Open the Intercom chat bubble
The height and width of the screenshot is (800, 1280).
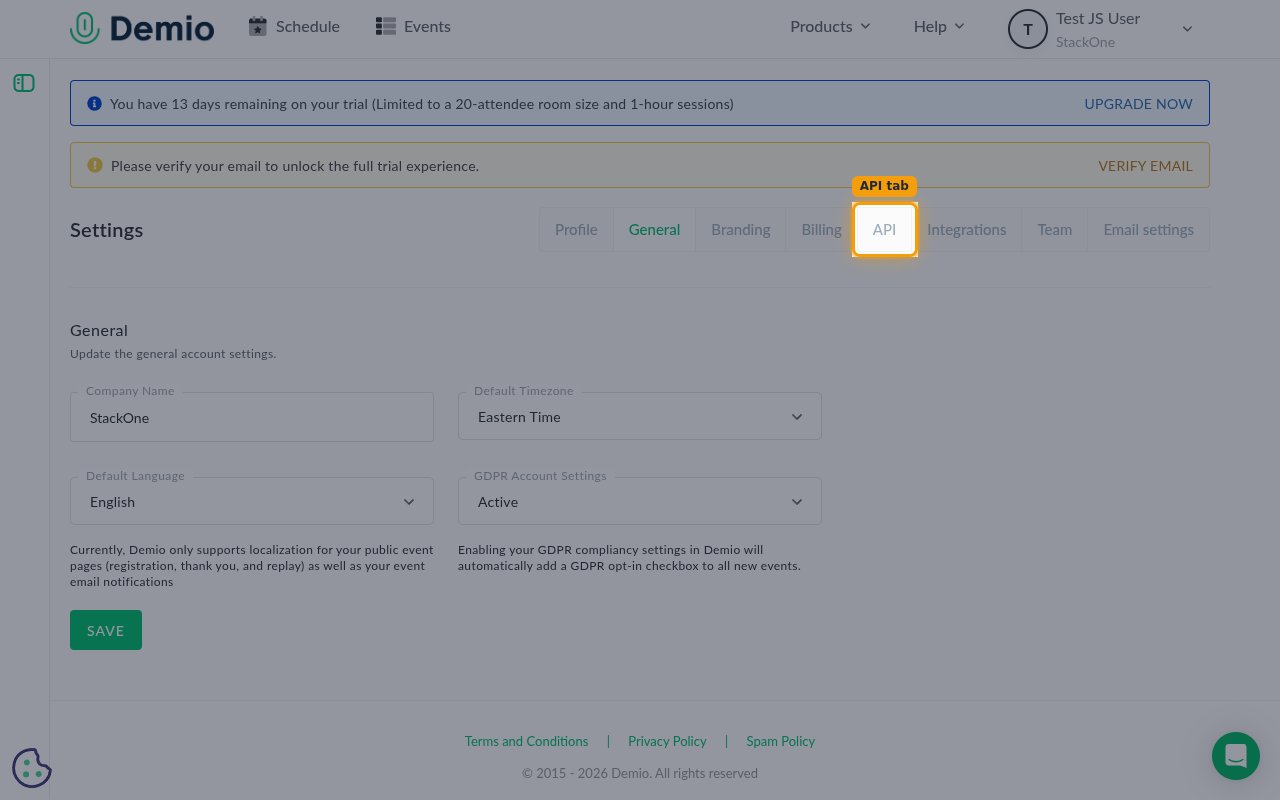coord(1236,755)
